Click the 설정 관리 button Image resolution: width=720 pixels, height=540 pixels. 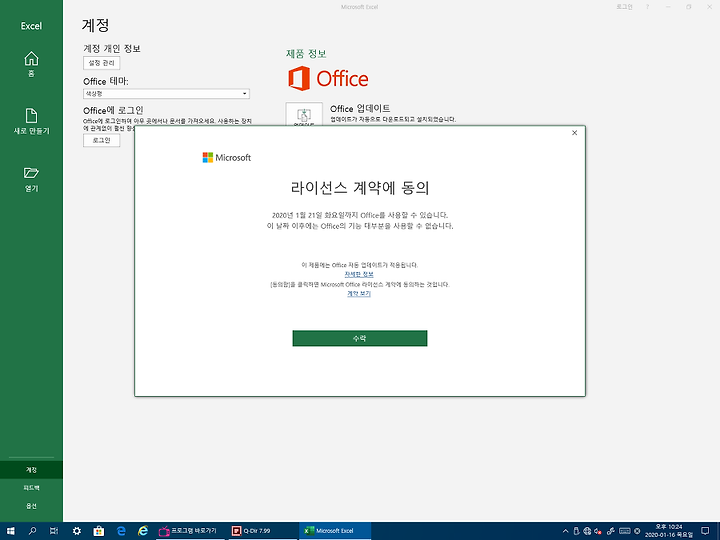pos(101,63)
